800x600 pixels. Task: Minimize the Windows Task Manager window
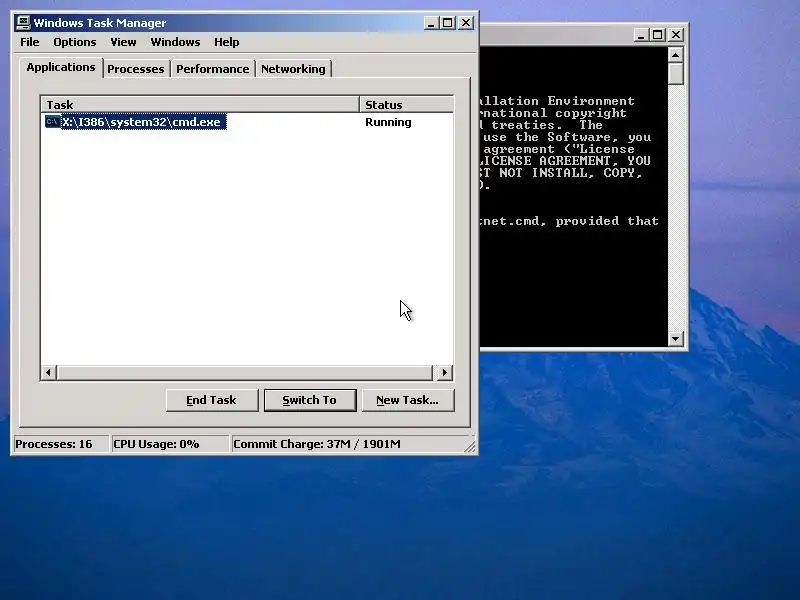[431, 23]
